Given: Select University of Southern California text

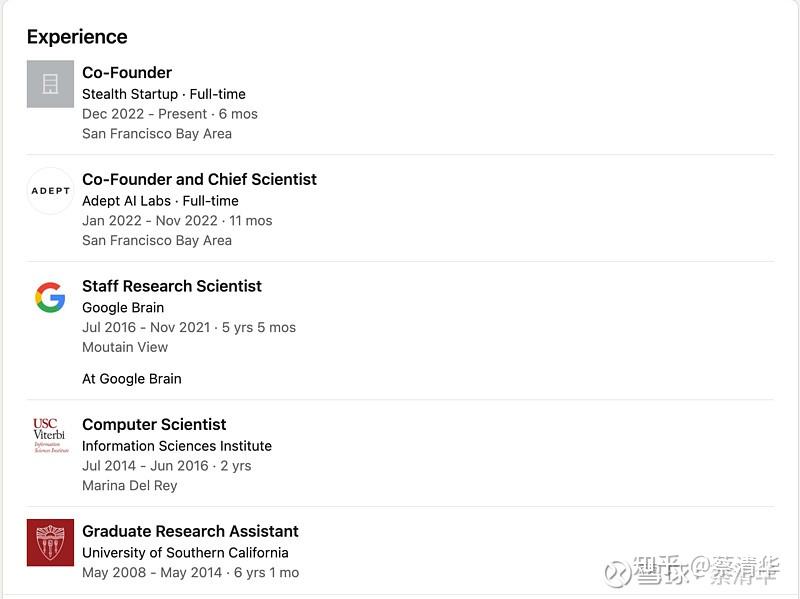Looking at the screenshot, I should (x=185, y=553).
